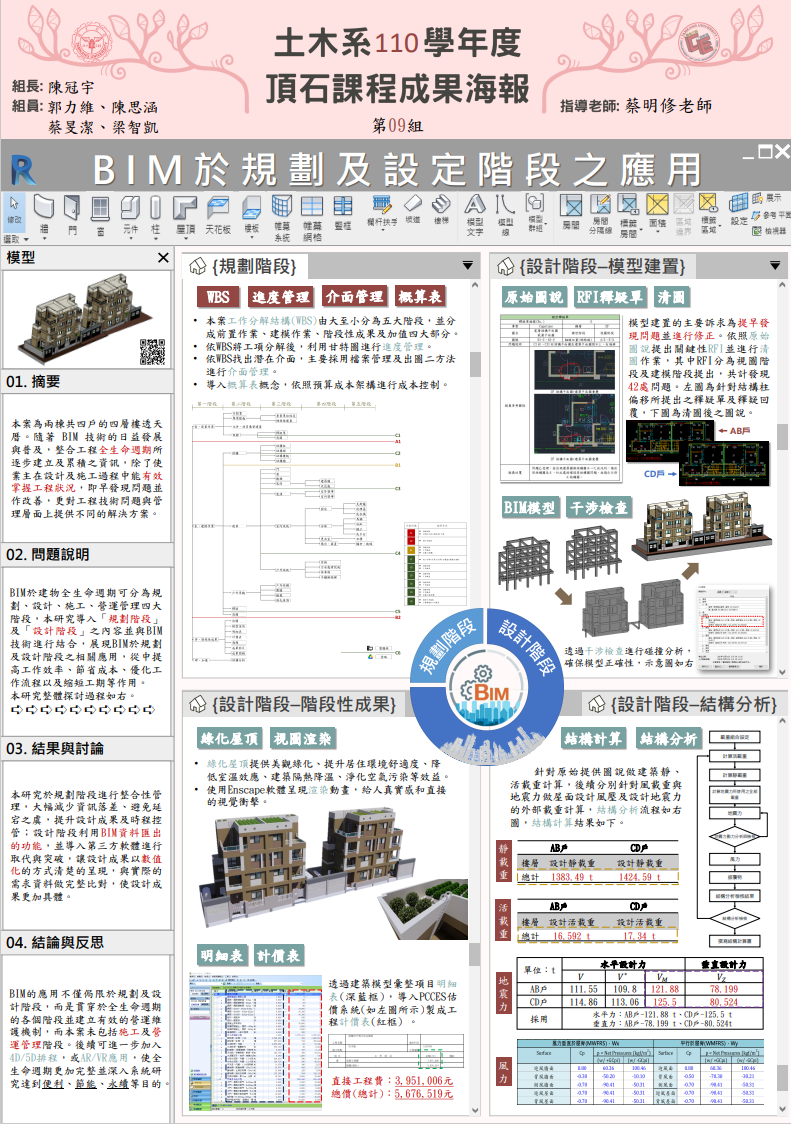Open the dropdown arrow under 欄杆扶手
791x1124 pixels.
pos(382,232)
